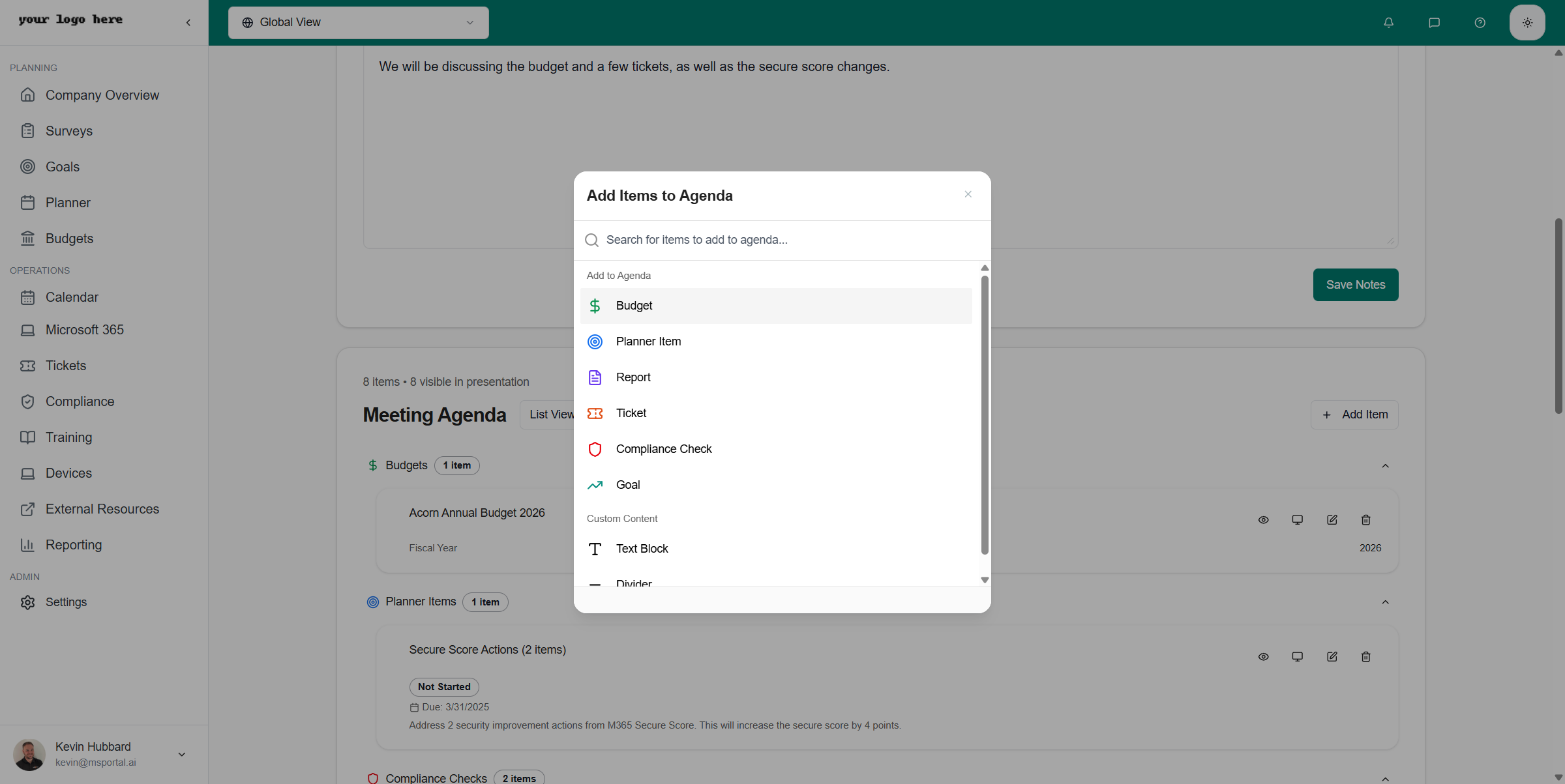Add a Compliance Check to the agenda
The height and width of the screenshot is (784, 1565).
(x=775, y=448)
